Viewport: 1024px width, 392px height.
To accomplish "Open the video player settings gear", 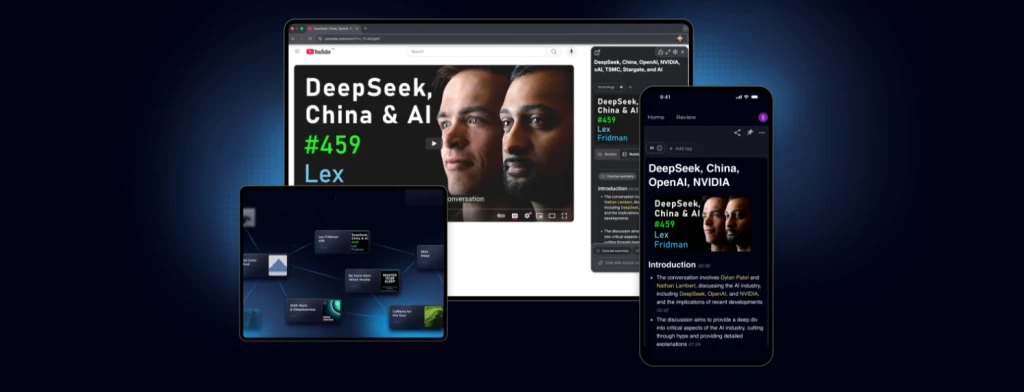I will pyautogui.click(x=527, y=216).
